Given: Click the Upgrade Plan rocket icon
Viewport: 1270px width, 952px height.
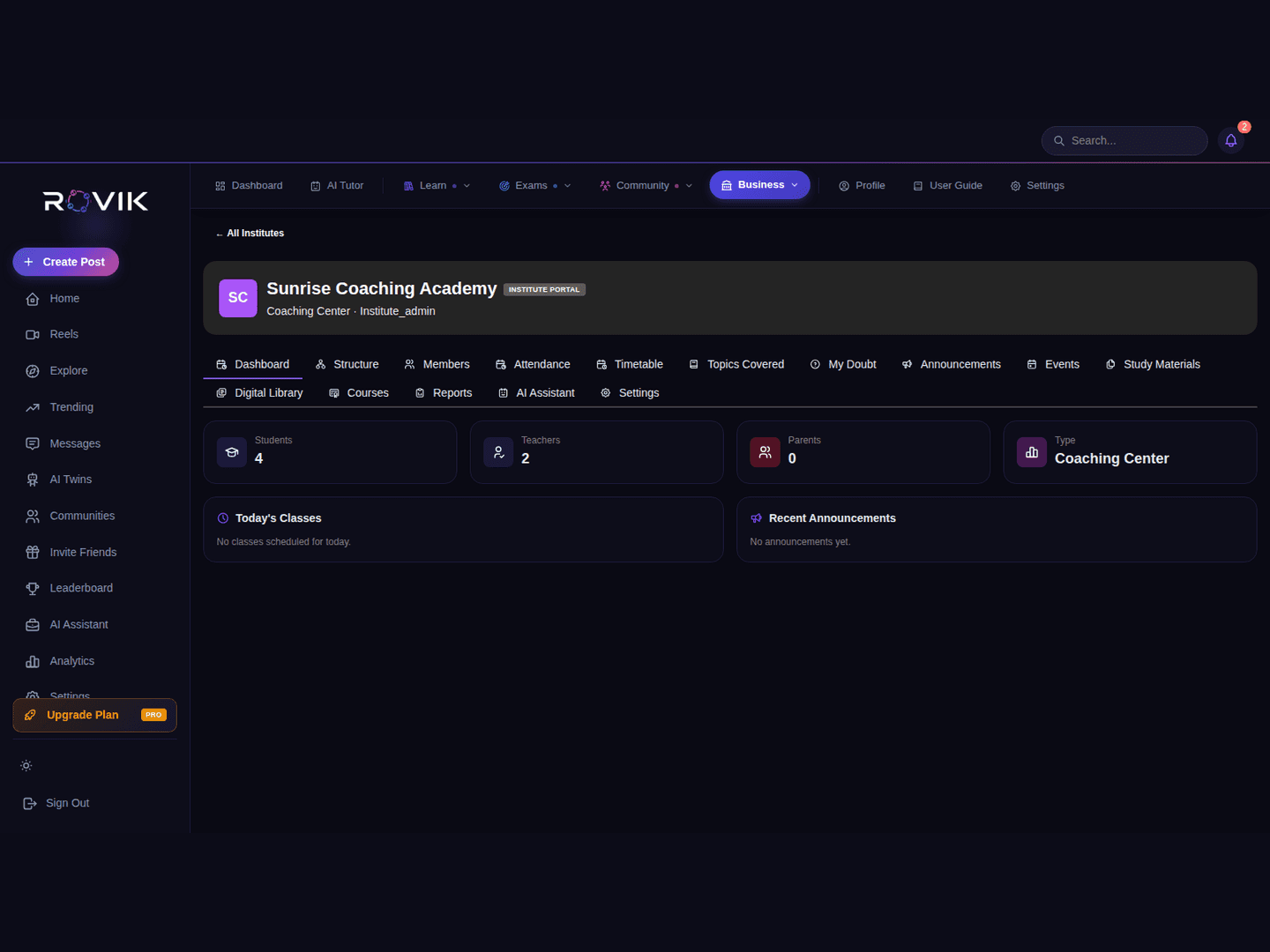Looking at the screenshot, I should tap(30, 715).
